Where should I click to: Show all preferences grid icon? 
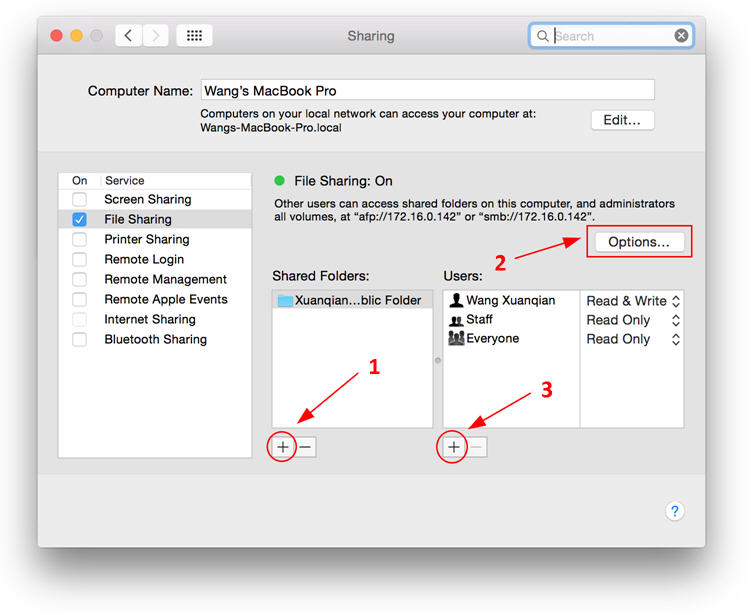pos(194,36)
